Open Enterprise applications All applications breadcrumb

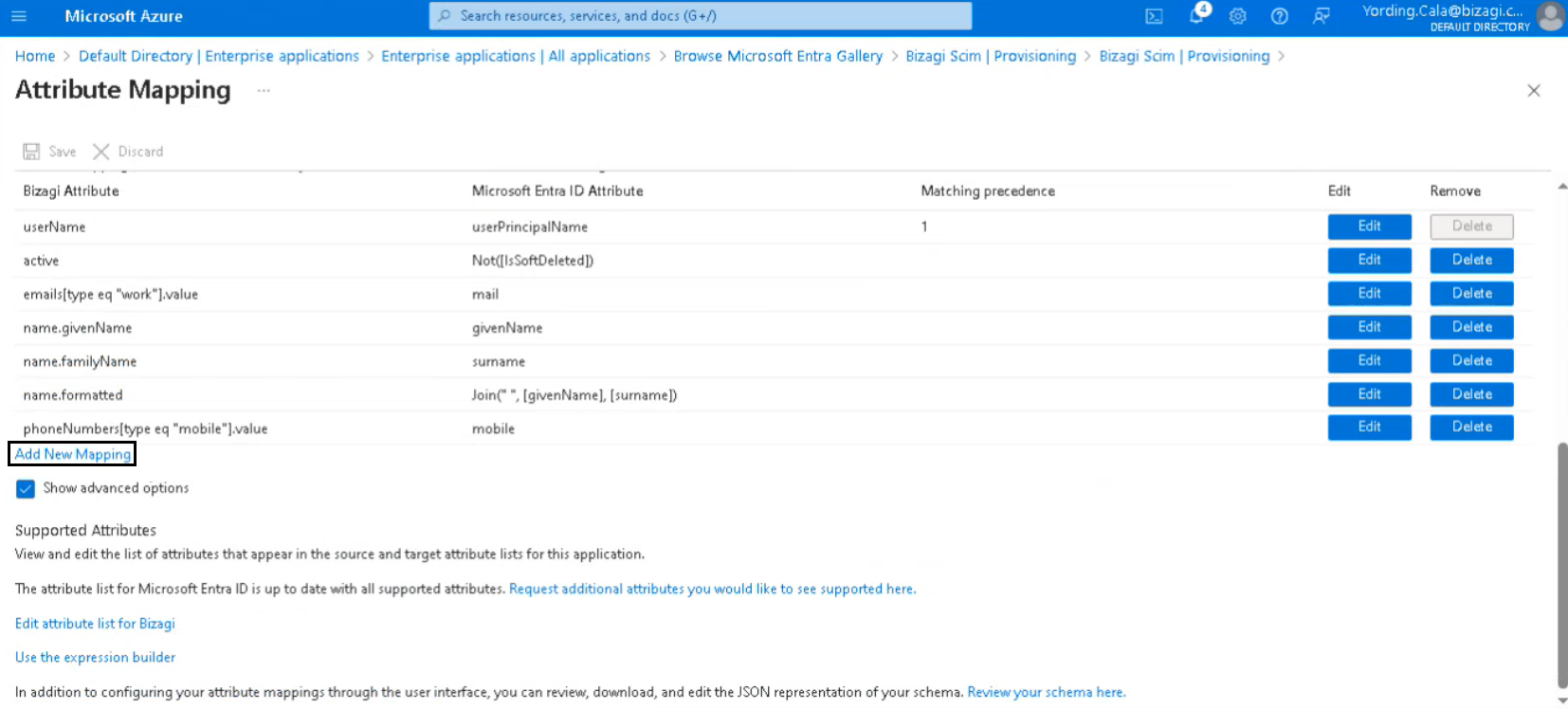[x=516, y=56]
